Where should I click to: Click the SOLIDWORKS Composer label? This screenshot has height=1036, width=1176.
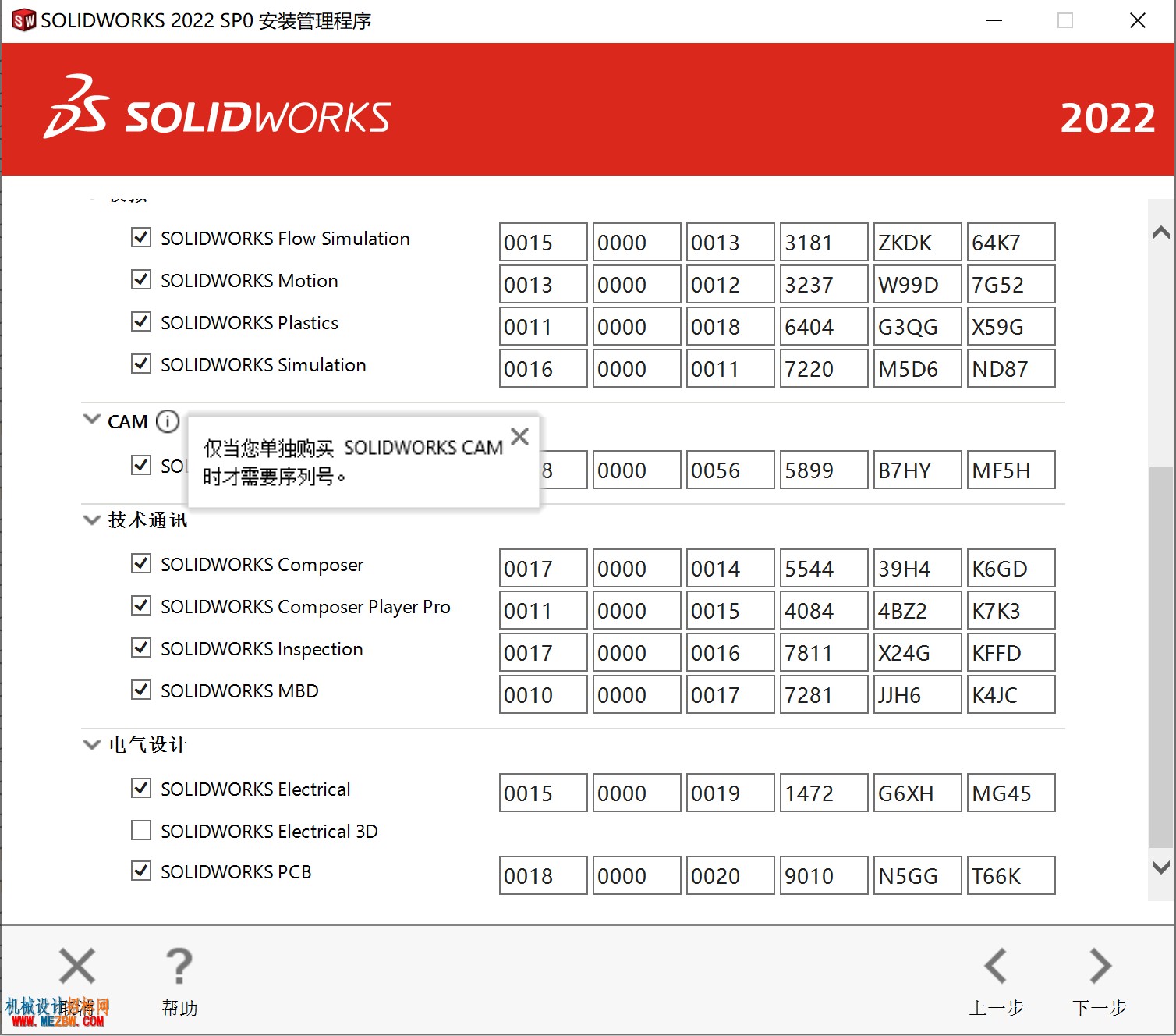click(x=262, y=565)
